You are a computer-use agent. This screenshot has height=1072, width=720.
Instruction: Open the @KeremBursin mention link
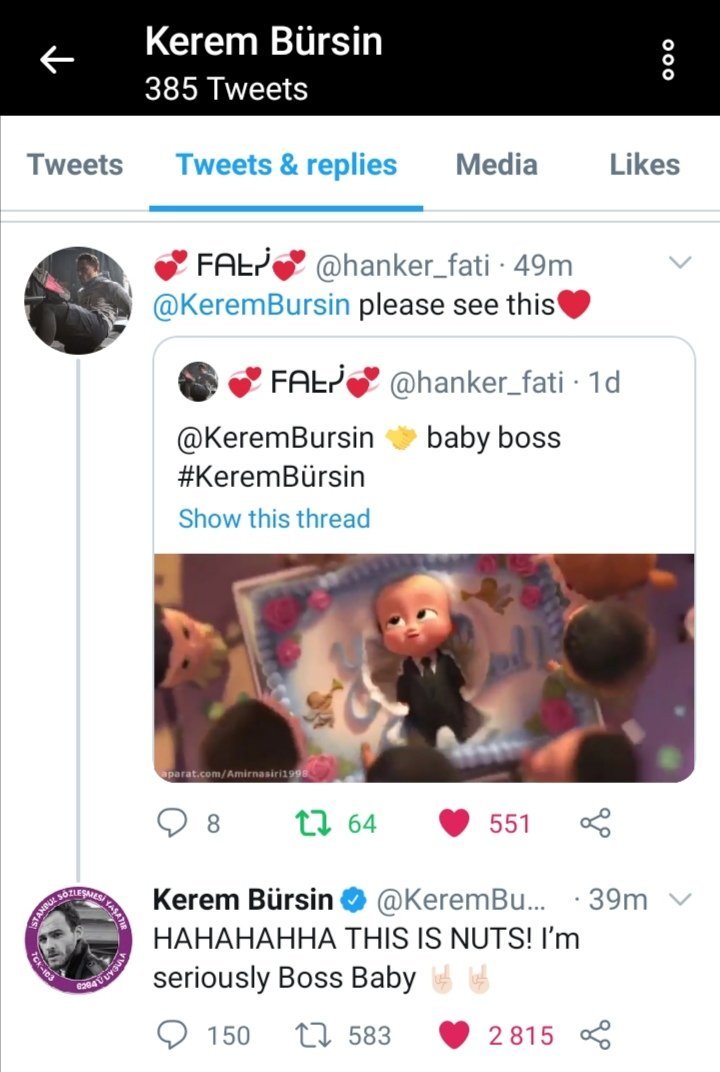(252, 304)
